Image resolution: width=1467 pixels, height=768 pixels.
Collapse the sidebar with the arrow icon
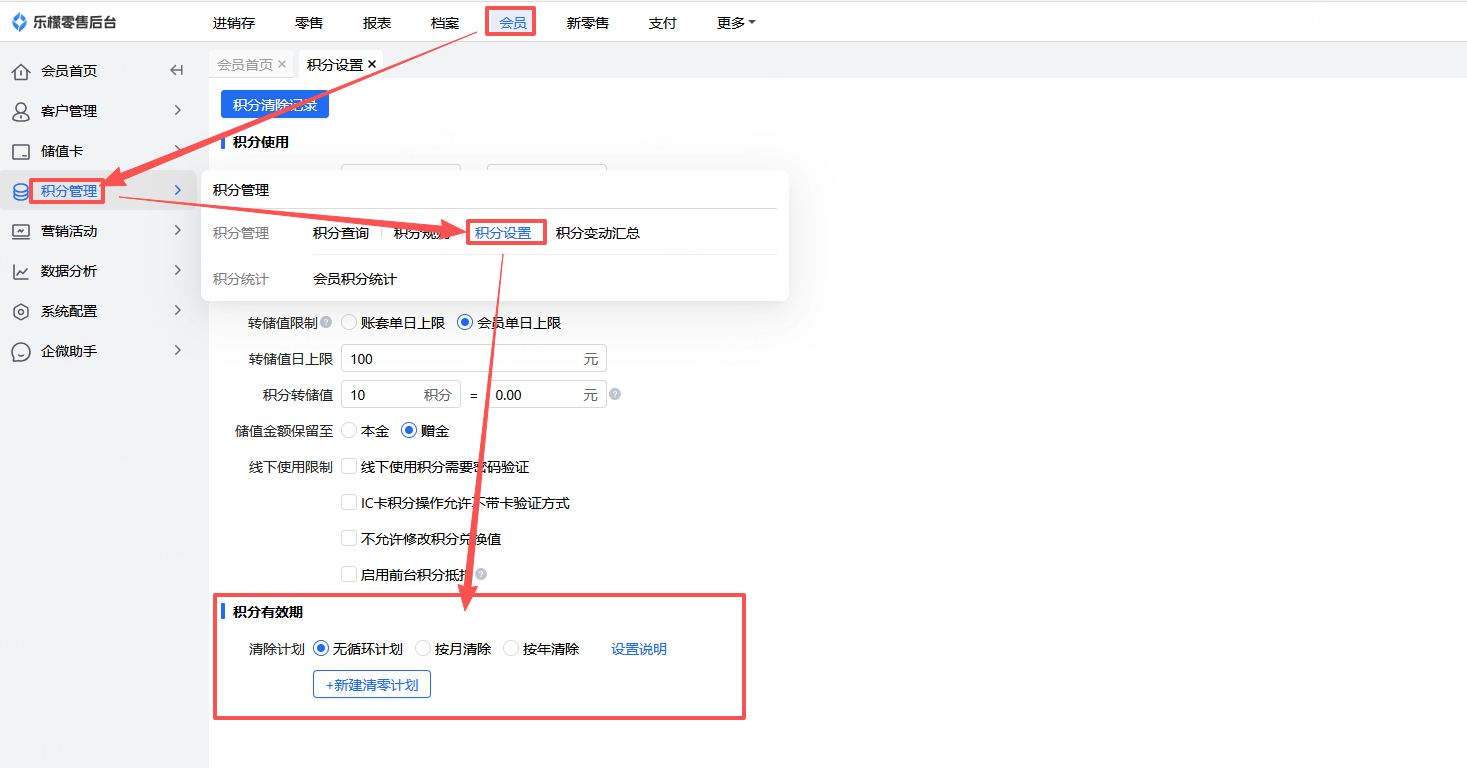pyautogui.click(x=177, y=70)
